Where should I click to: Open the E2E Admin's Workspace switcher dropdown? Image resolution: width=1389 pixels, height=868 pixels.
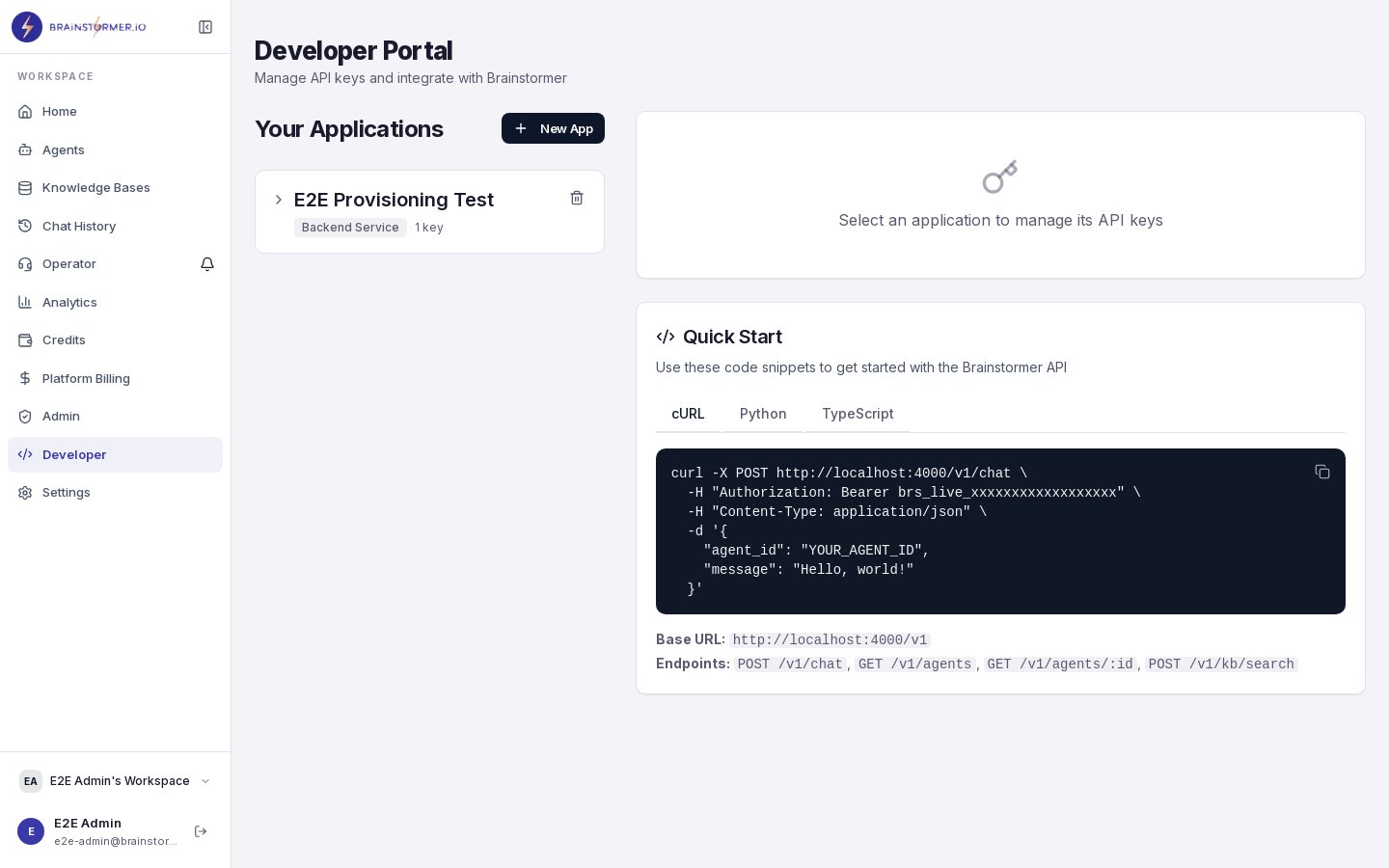[x=115, y=781]
